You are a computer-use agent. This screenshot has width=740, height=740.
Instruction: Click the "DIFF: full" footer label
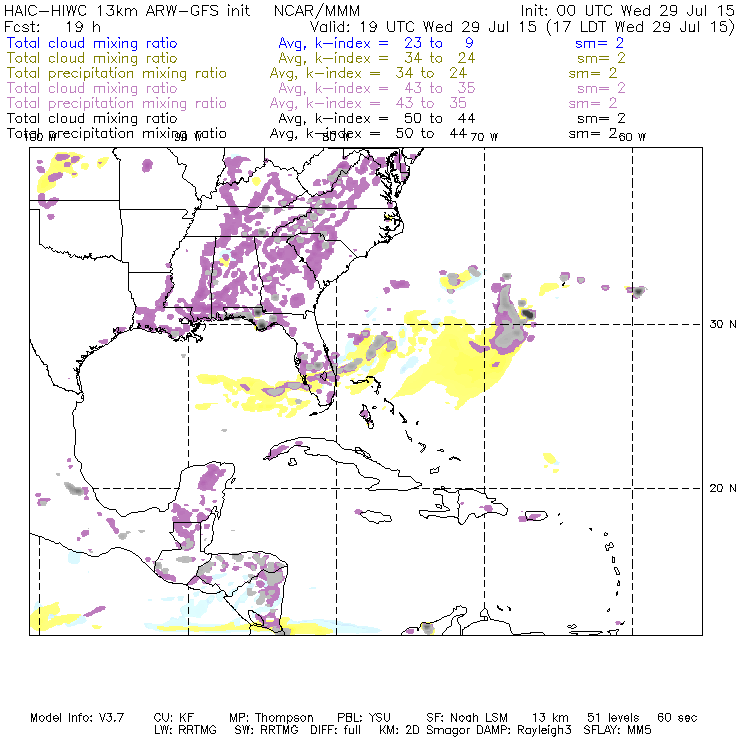coord(336,730)
